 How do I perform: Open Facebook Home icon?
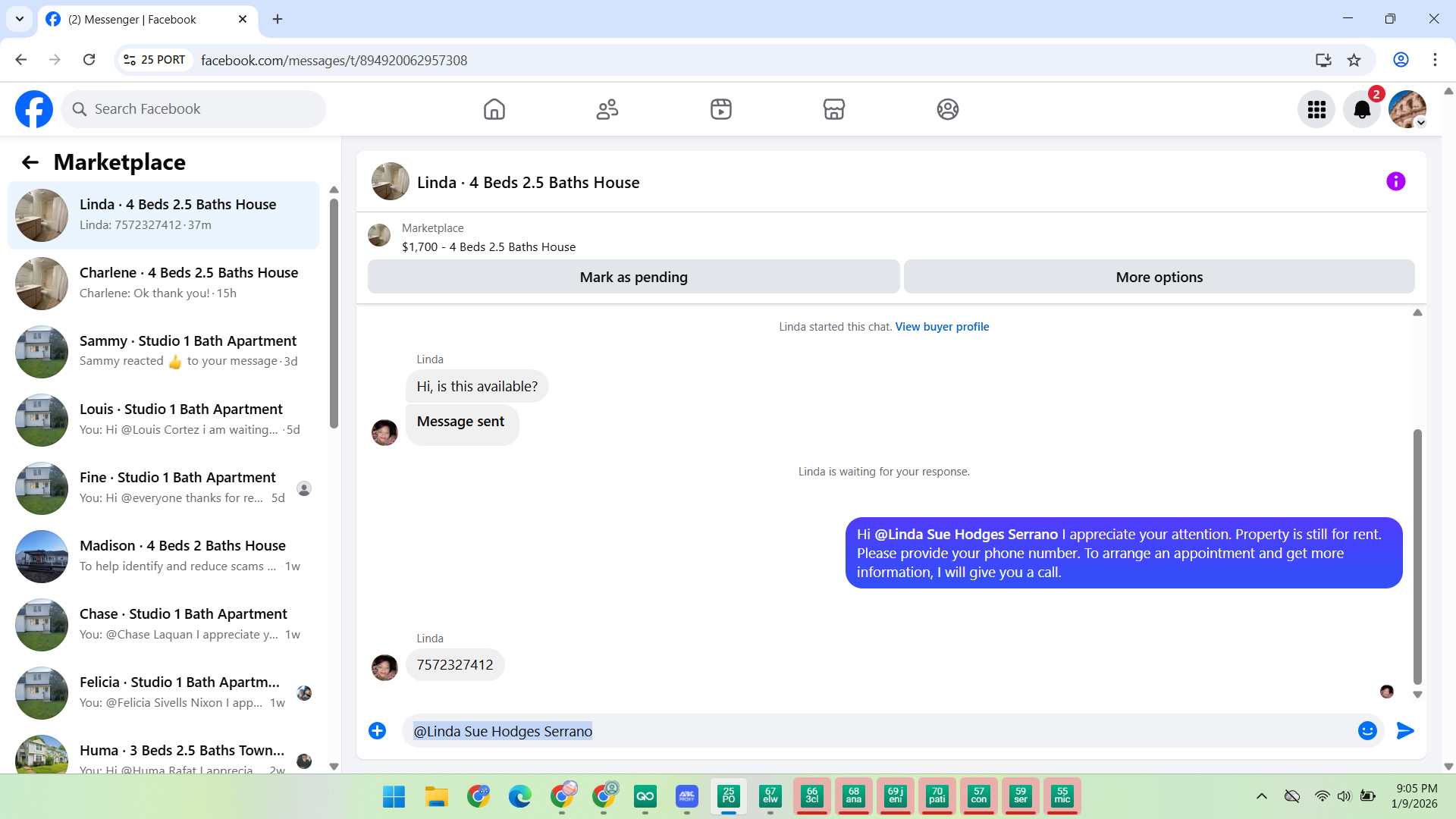point(494,109)
